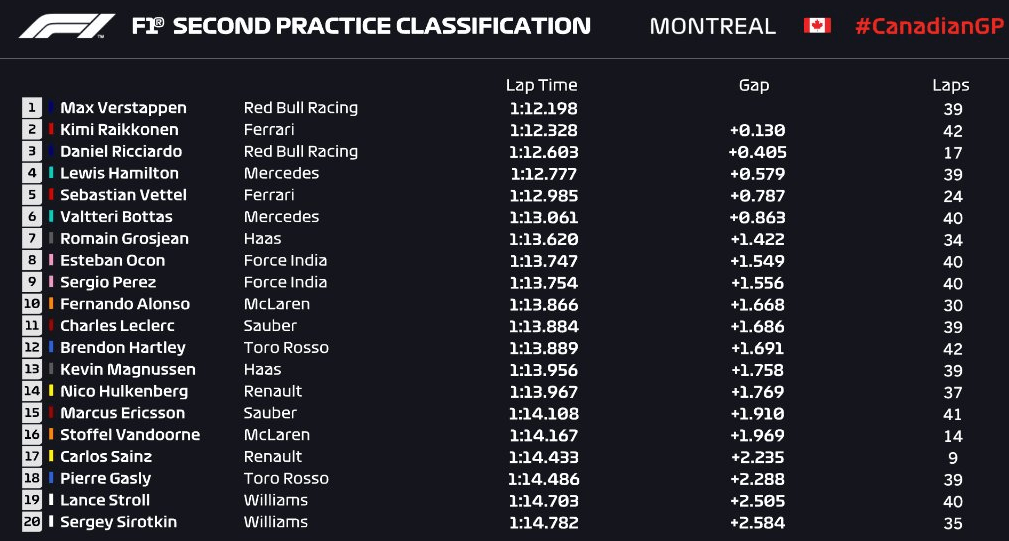
Task: Select the Lap Time column header
Action: click(x=541, y=86)
